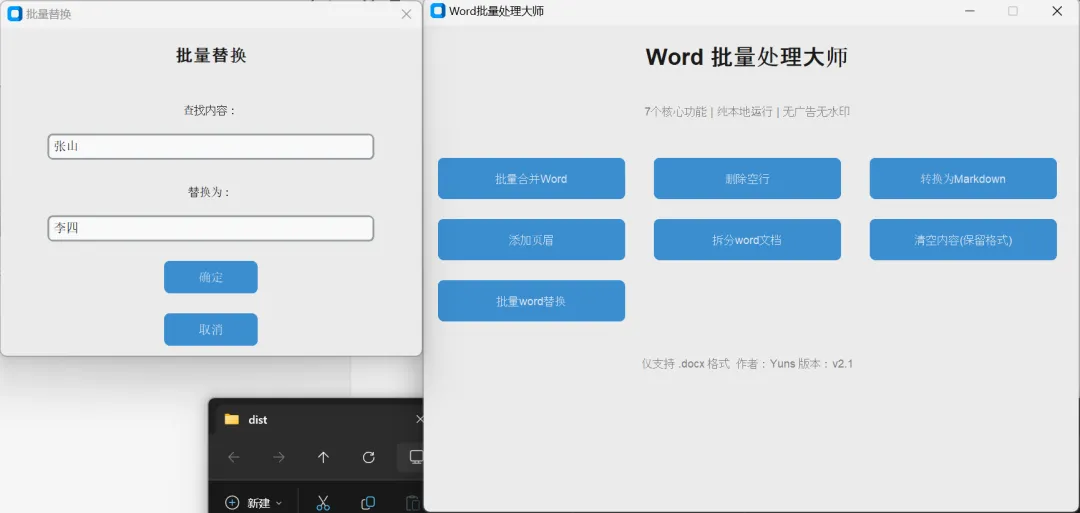The width and height of the screenshot is (1080, 513).
Task: Launch the 批量word替换 function
Action: tap(531, 301)
